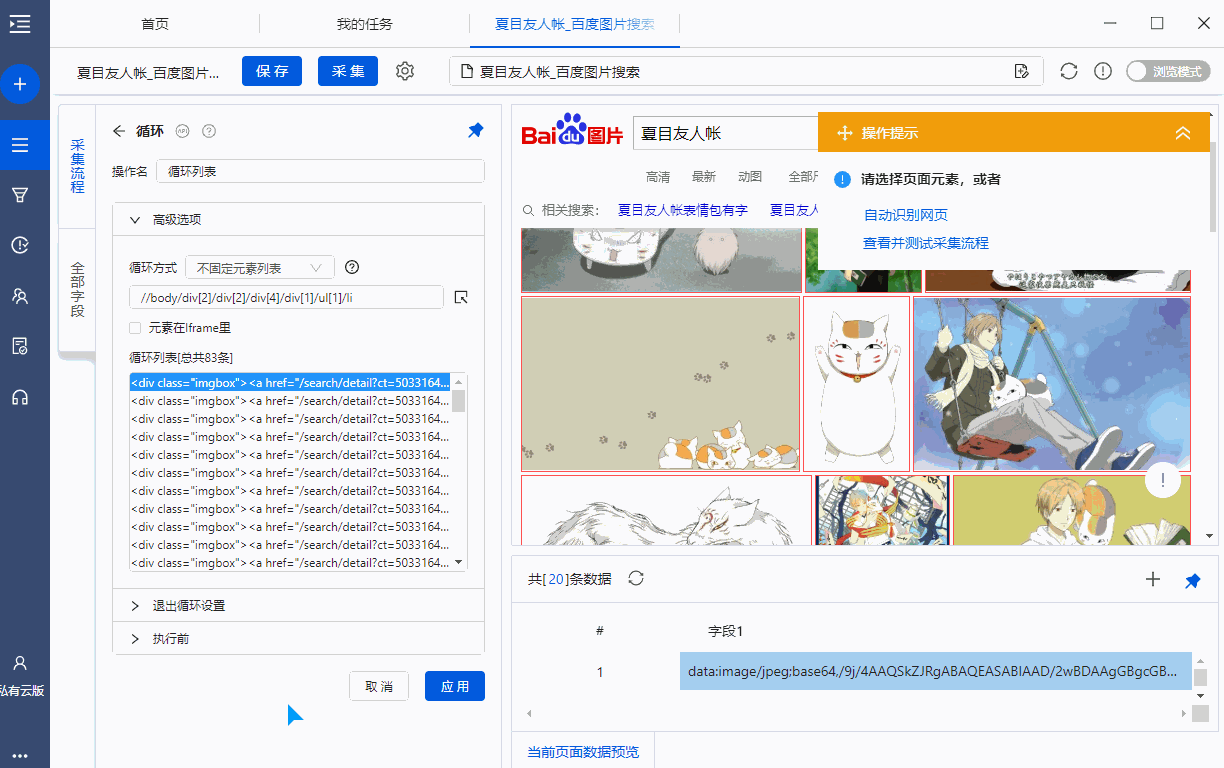The height and width of the screenshot is (768, 1224).
Task: Refresh the data preview with reload icon
Action: 635,578
